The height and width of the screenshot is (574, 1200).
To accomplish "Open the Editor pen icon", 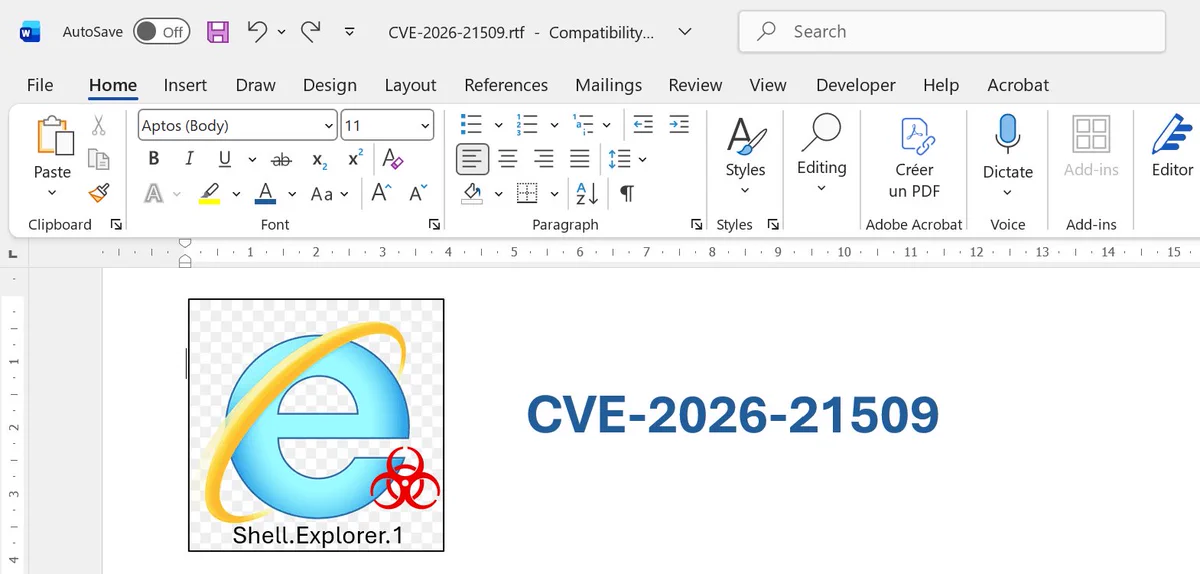I will 1172,134.
